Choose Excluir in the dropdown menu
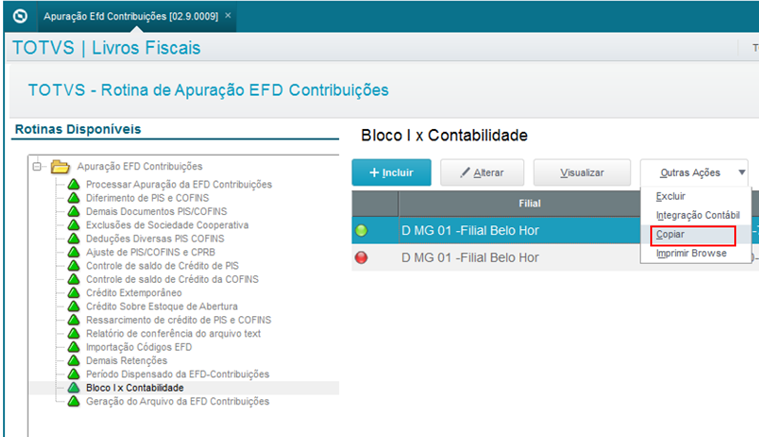The image size is (759, 437). pyautogui.click(x=671, y=197)
